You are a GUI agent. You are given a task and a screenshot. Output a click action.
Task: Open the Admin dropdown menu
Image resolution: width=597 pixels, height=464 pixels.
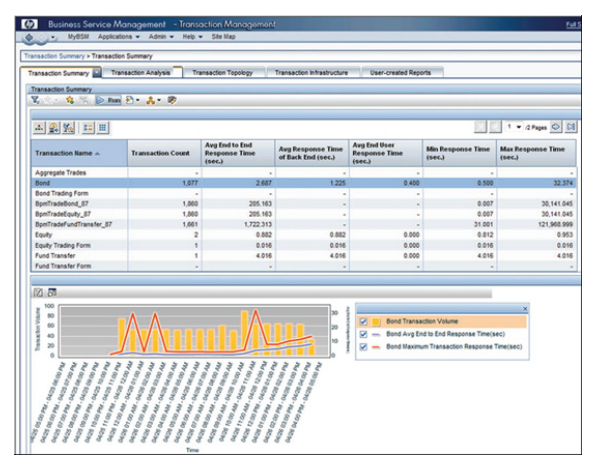[161, 37]
